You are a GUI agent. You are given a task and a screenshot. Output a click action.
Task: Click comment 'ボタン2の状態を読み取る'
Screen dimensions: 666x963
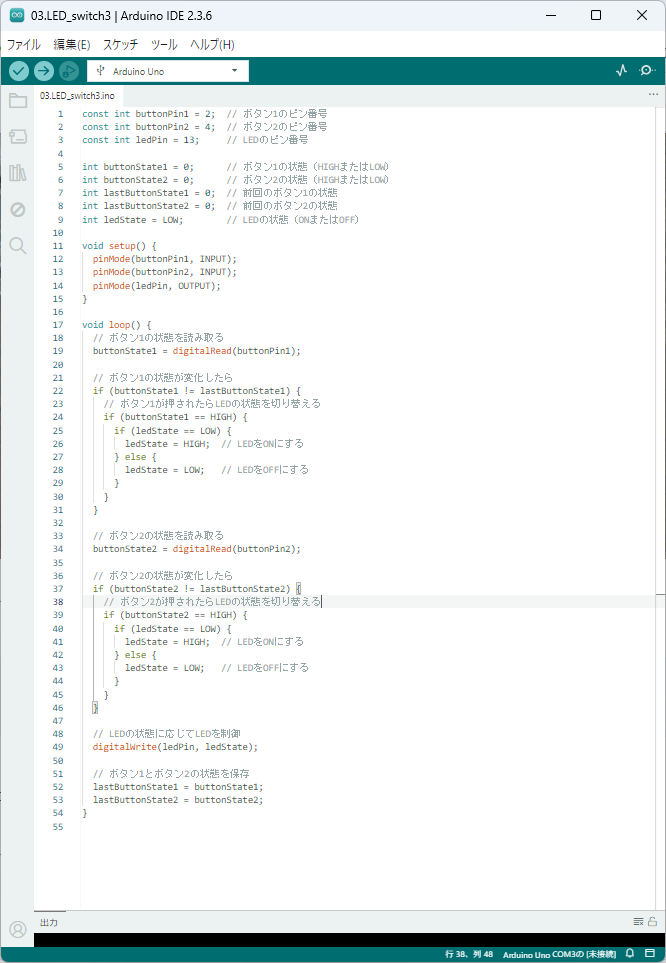point(158,536)
